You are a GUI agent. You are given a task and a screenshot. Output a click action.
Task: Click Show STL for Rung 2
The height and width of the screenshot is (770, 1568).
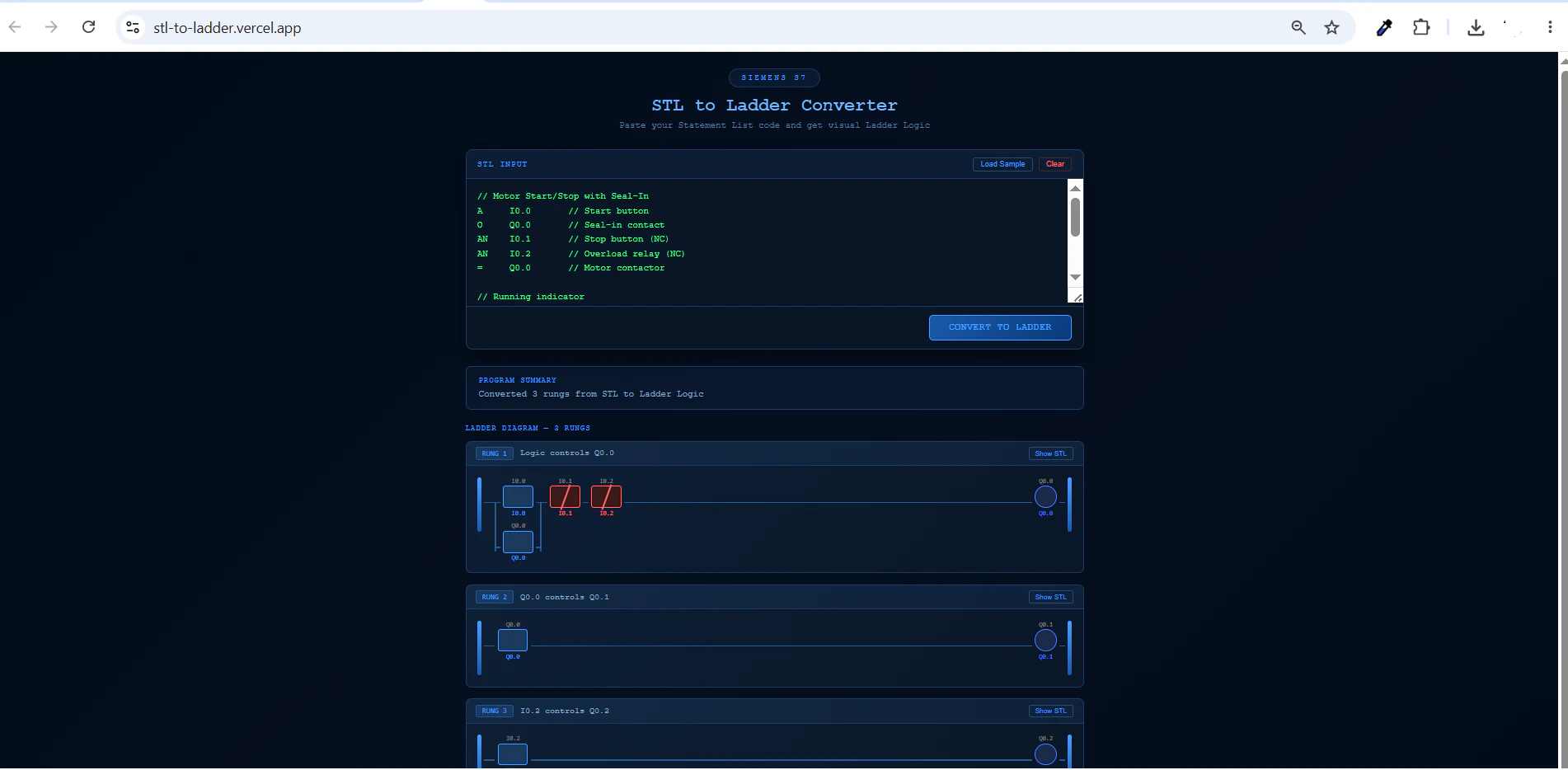click(x=1050, y=597)
